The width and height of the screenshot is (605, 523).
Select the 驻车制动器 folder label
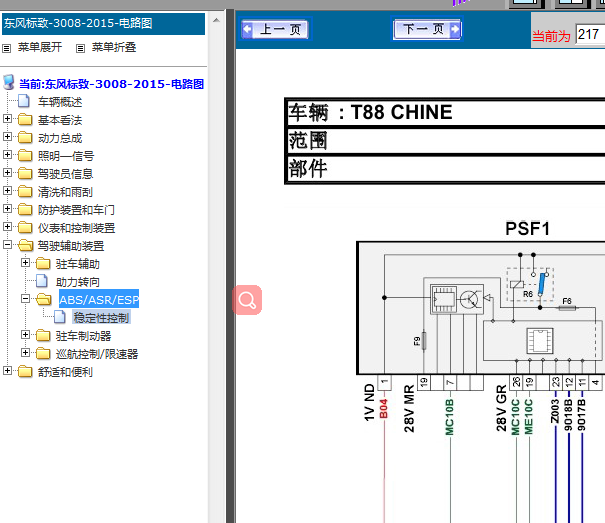83,336
